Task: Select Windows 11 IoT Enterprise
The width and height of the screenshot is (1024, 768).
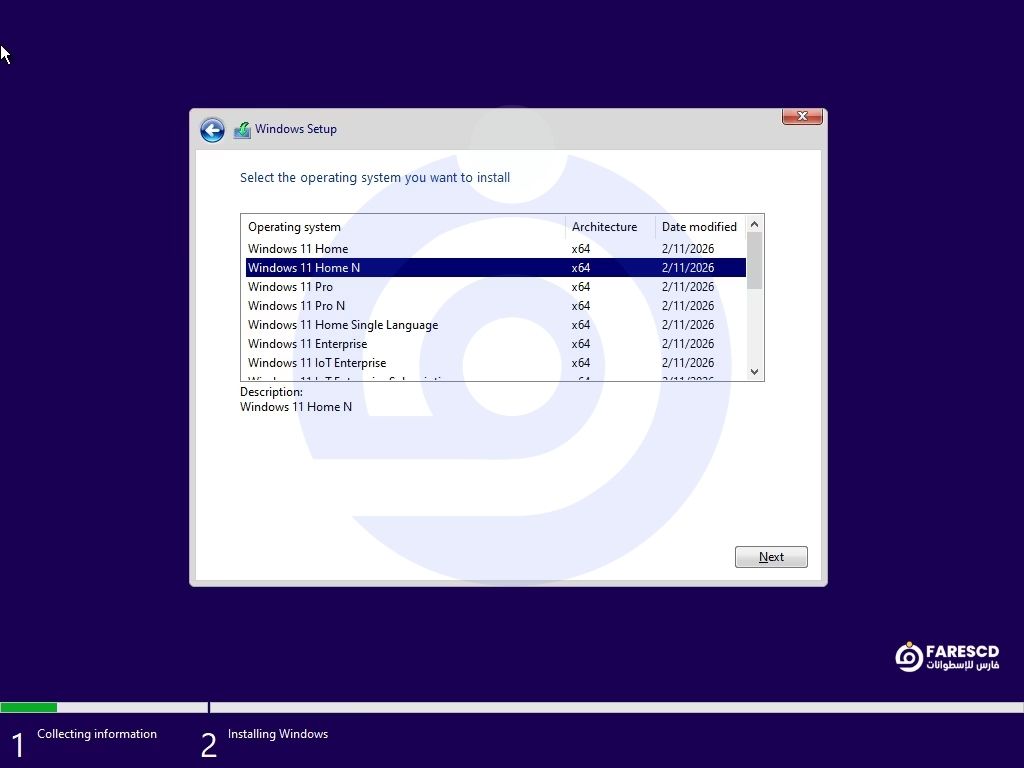Action: 317,363
